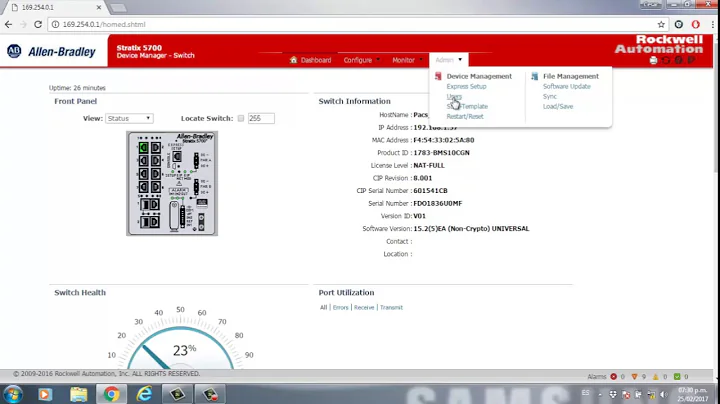Click the red Opera-style extension icon

696,24
